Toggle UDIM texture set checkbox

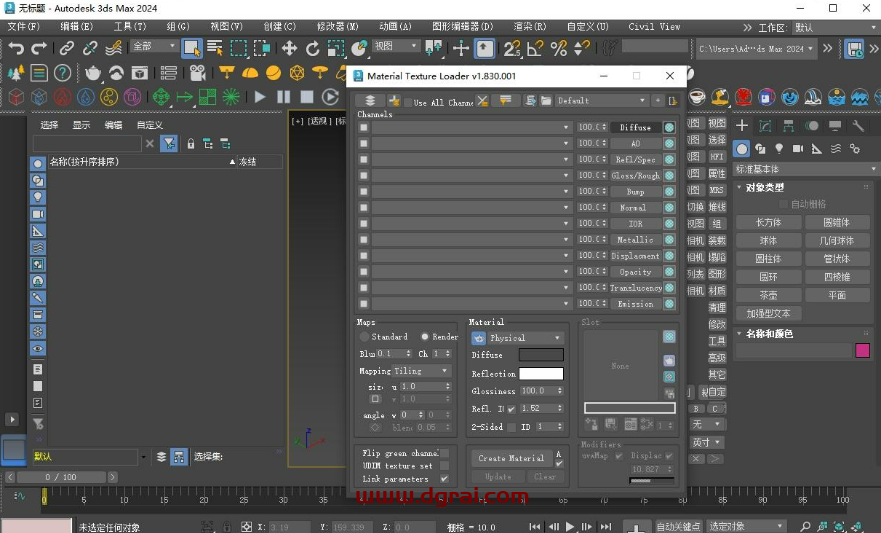click(444, 466)
